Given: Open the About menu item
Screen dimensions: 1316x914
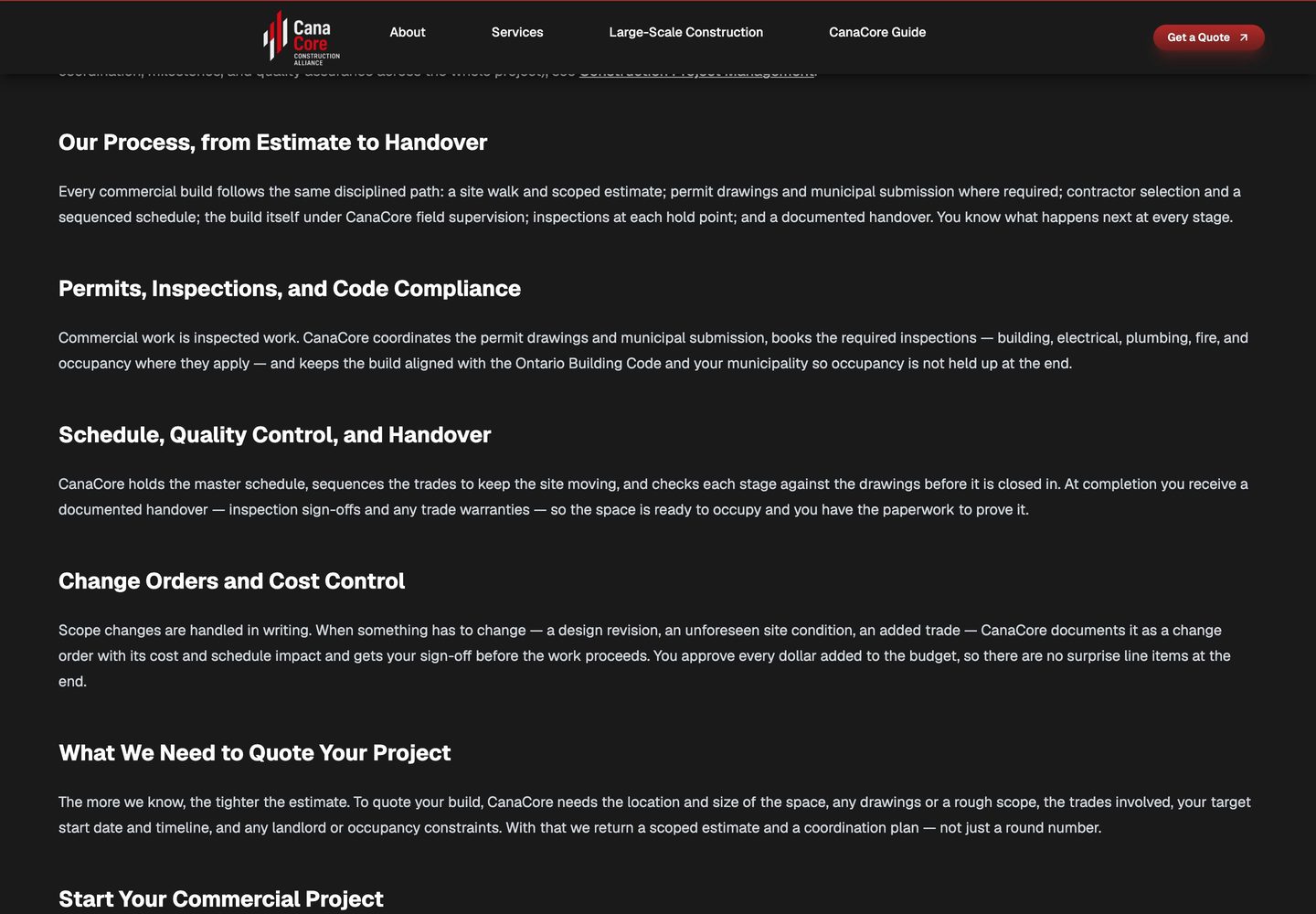Looking at the screenshot, I should point(408,32).
